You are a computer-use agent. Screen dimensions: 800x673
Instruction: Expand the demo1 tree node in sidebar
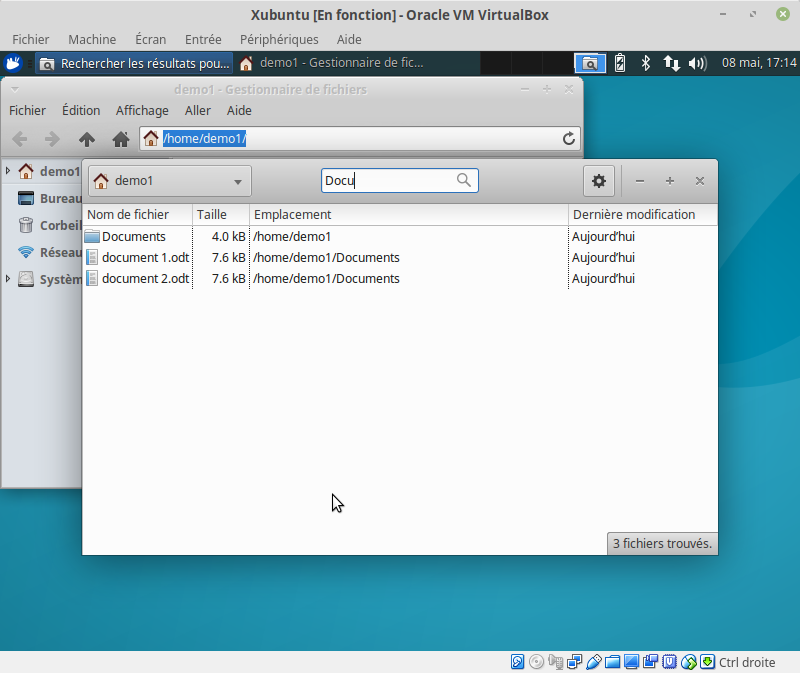pyautogui.click(x=8, y=171)
